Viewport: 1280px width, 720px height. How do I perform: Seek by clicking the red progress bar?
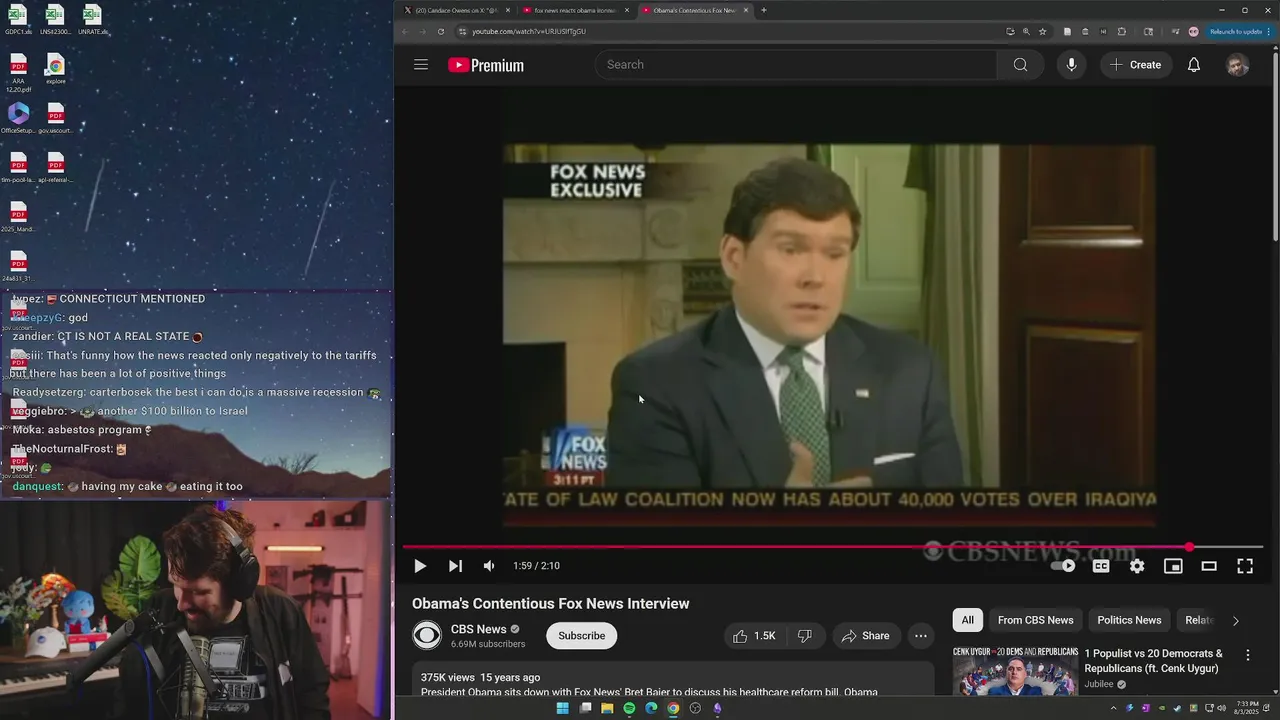click(x=795, y=547)
